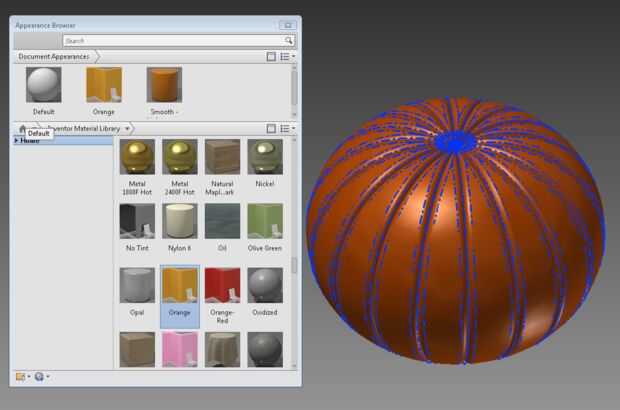Image resolution: width=620 pixels, height=410 pixels.
Task: Open the Inventor Material Library dropdown
Action: coord(127,128)
